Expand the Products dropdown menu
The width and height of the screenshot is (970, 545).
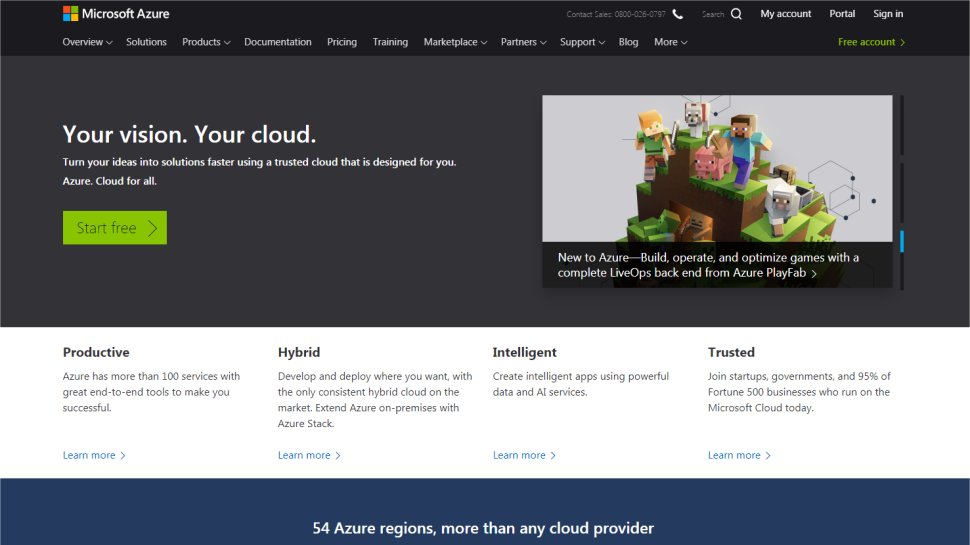tap(206, 42)
